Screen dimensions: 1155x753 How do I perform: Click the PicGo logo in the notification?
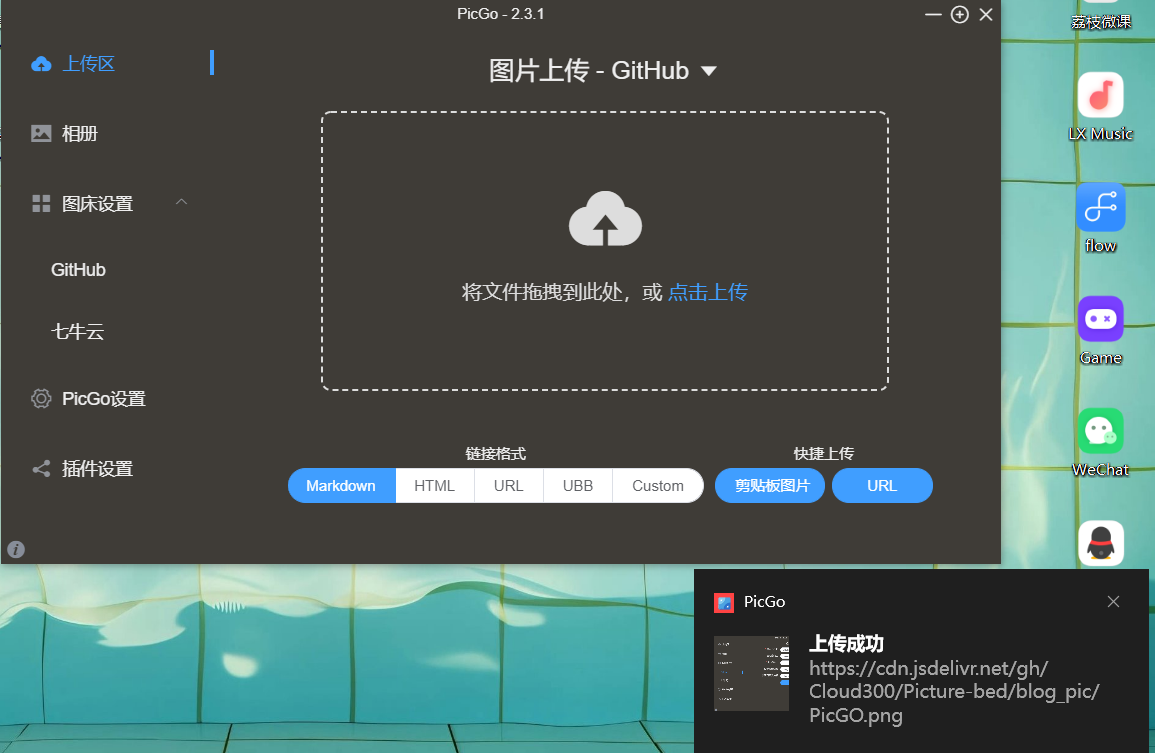[724, 603]
